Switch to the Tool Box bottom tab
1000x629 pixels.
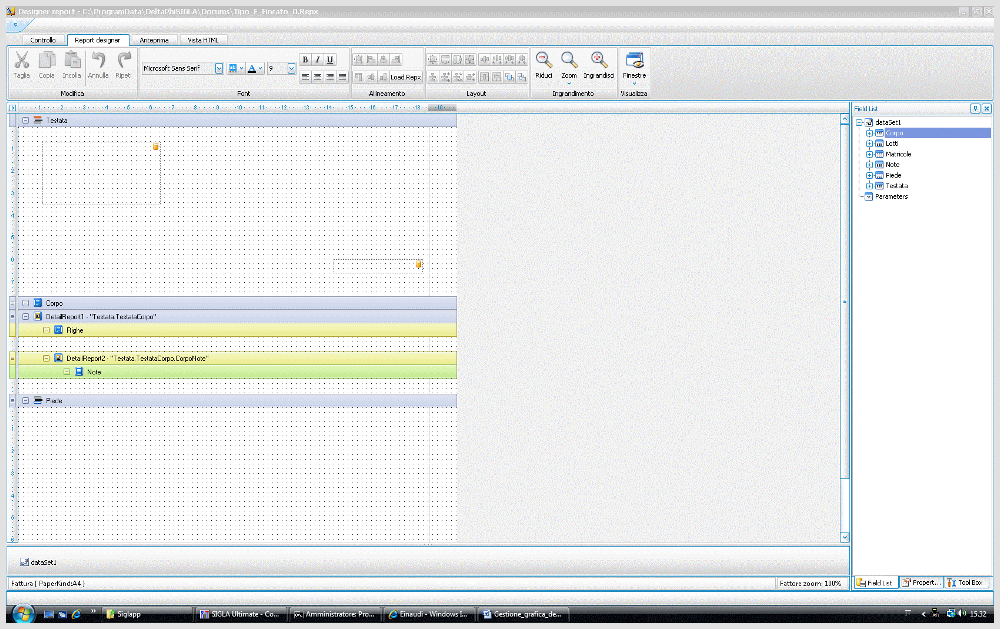click(x=966, y=582)
